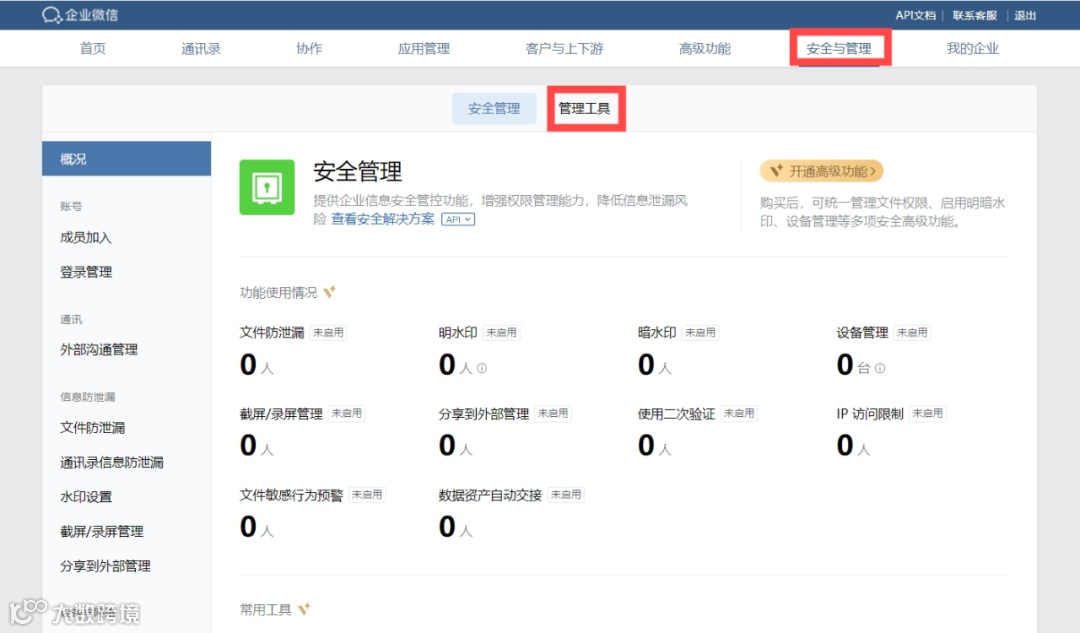Click the 数据资产自动交接 usage card title
The image size is (1080, 633).
pos(490,495)
